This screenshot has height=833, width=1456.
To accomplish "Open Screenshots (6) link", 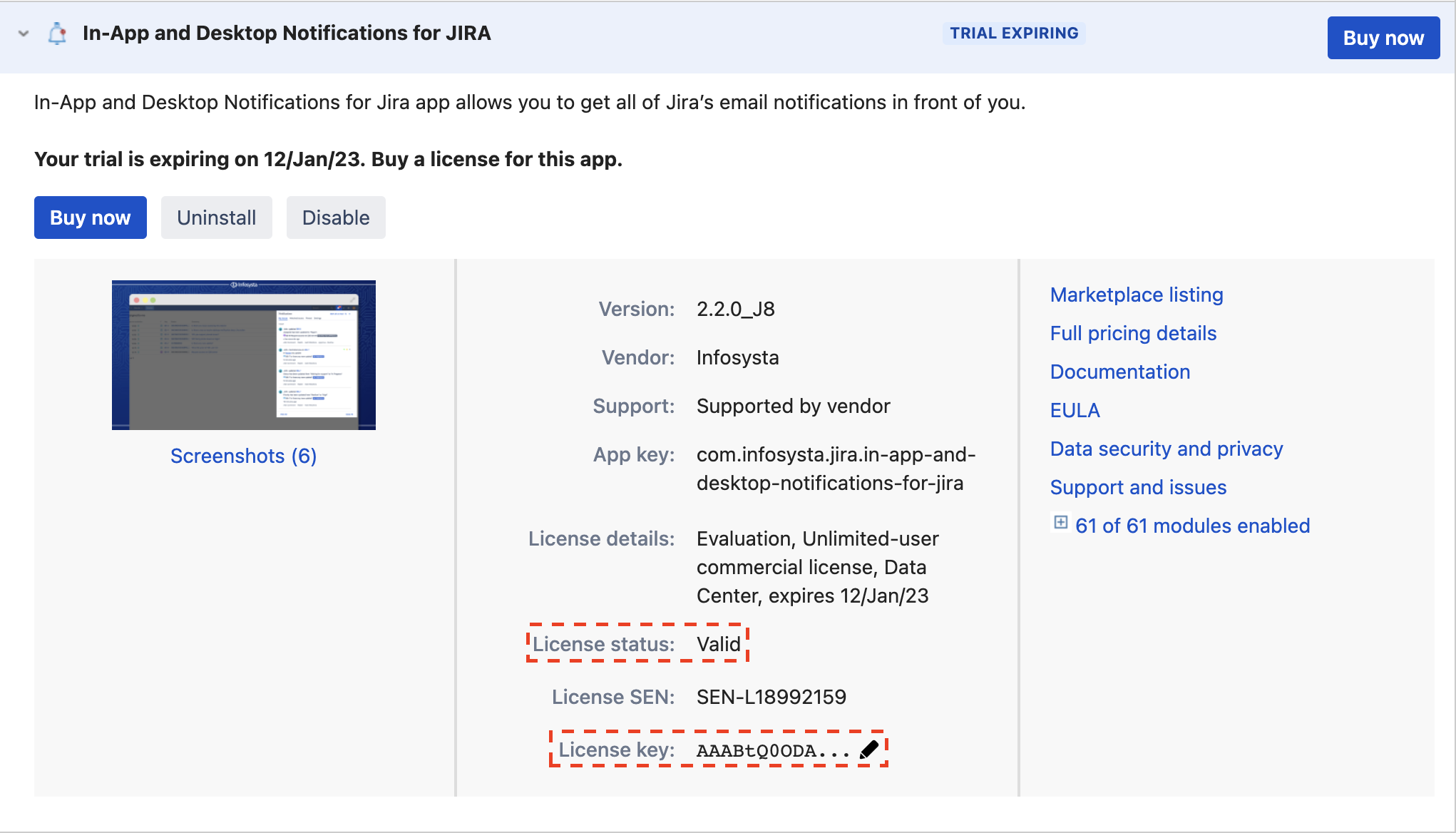I will pyautogui.click(x=244, y=456).
